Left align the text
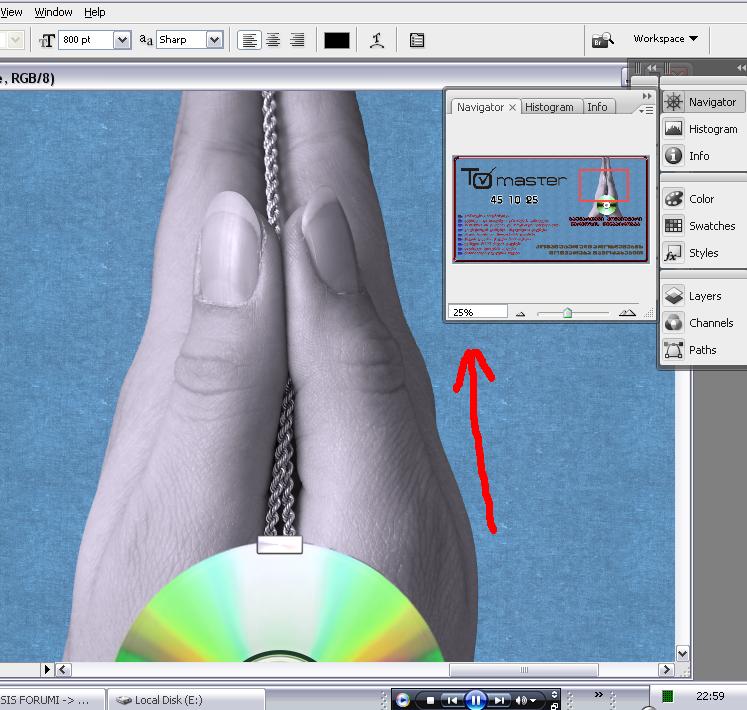 (x=249, y=41)
